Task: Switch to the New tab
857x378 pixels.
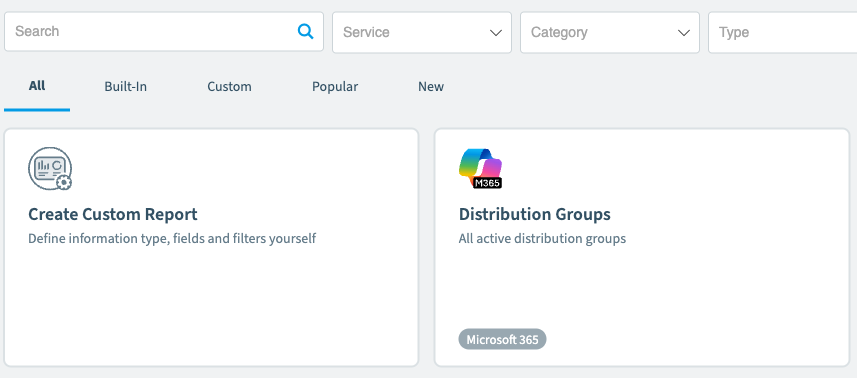Action: (x=431, y=86)
